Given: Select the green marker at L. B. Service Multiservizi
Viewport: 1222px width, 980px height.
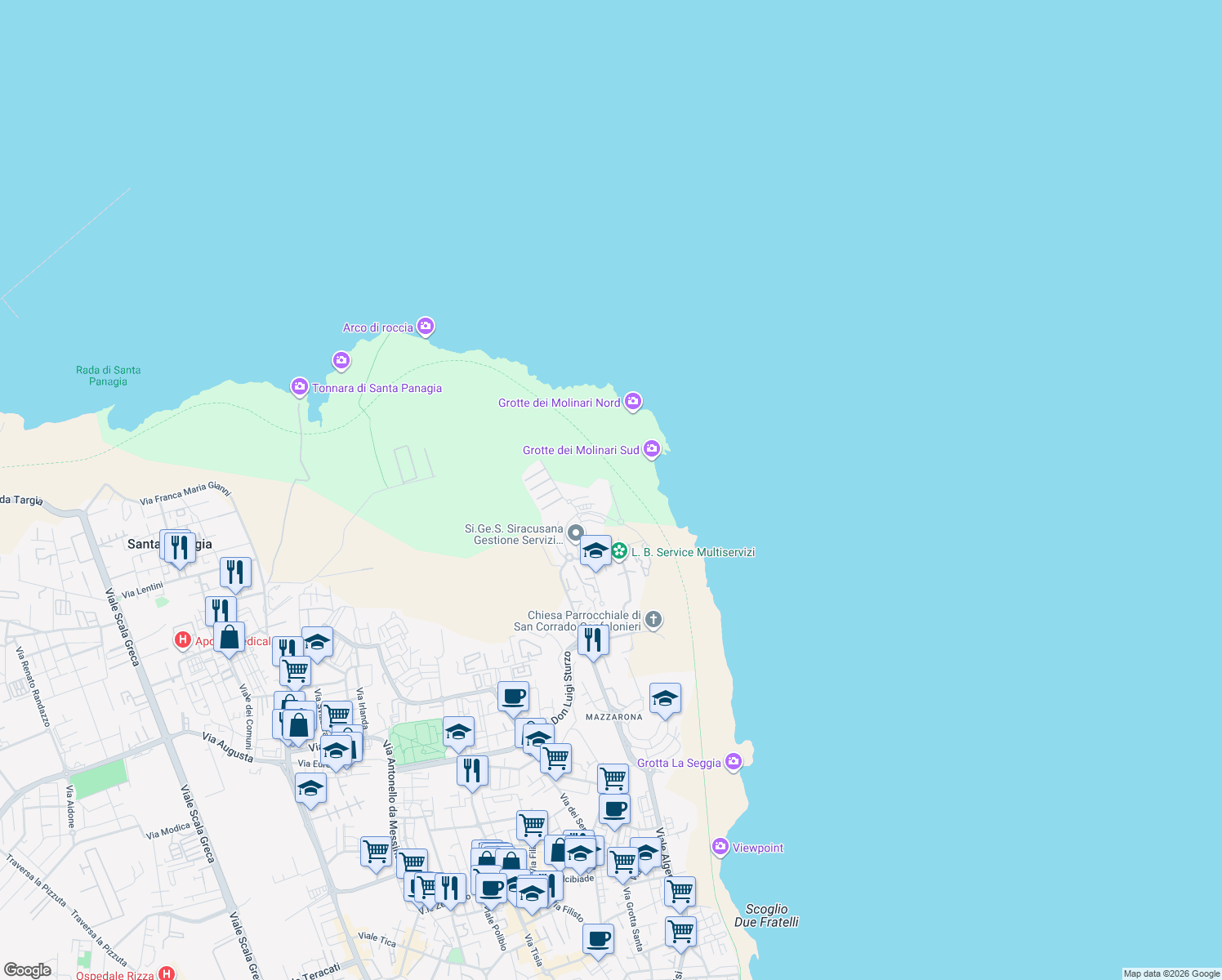Looking at the screenshot, I should [621, 551].
